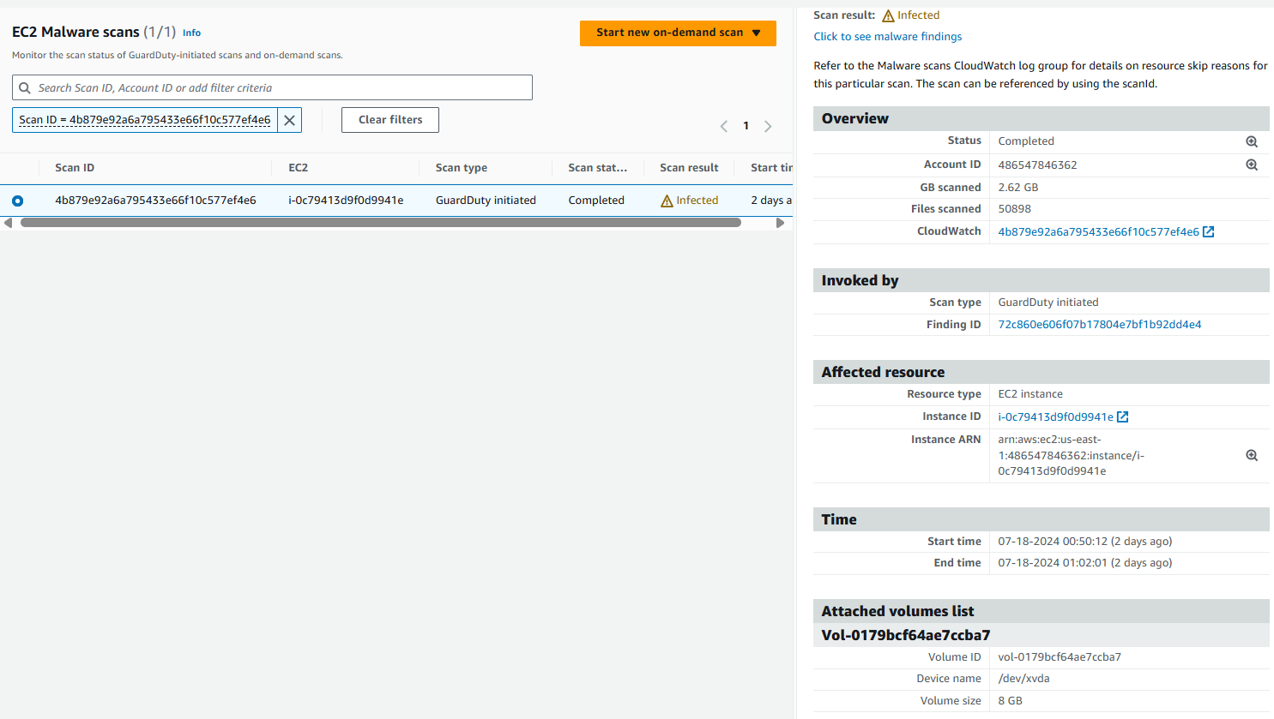The width and height of the screenshot is (1274, 719).
Task: Remove the Scan ID filter with X icon
Action: click(x=289, y=120)
